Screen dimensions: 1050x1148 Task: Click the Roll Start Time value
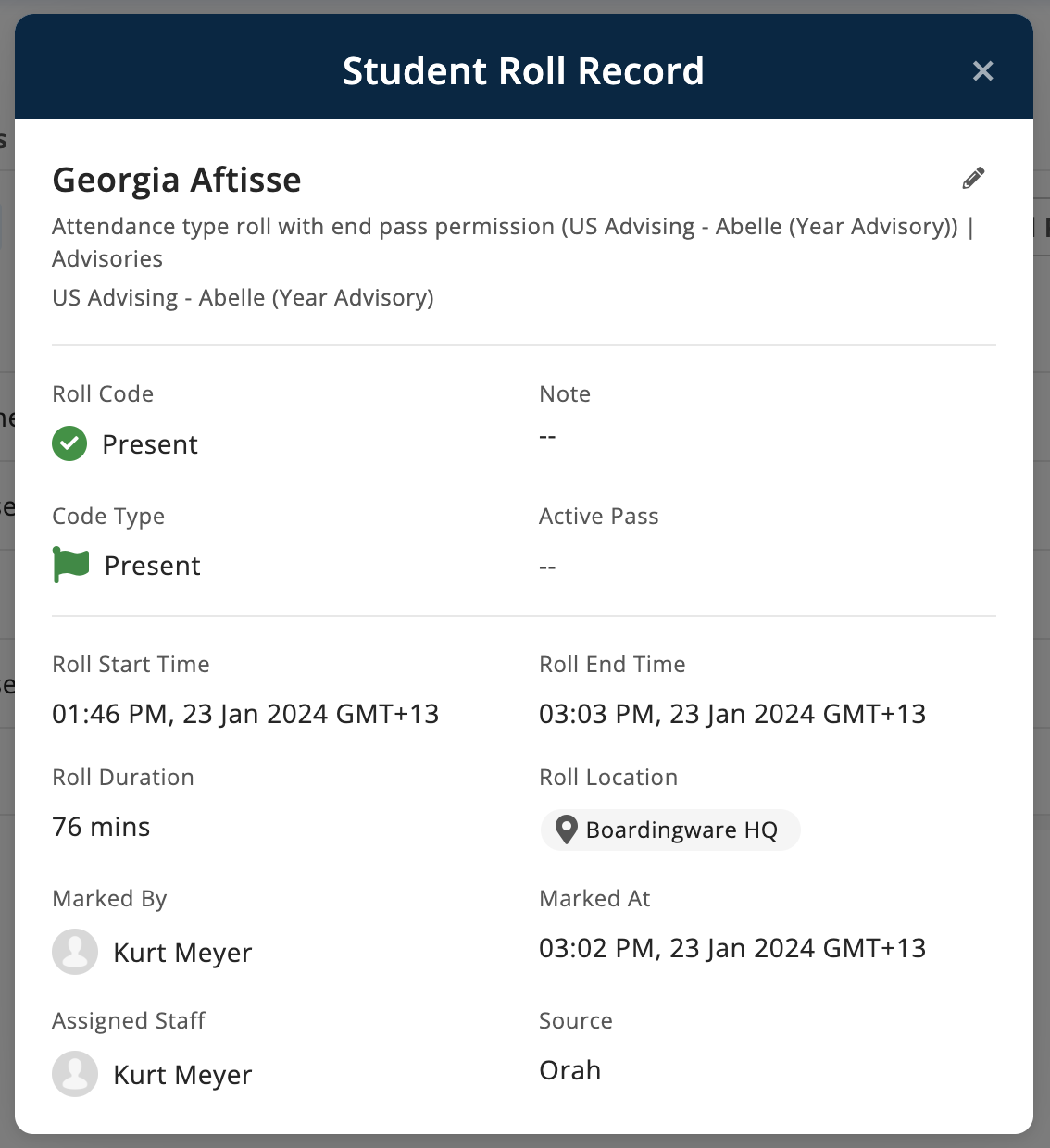pyautogui.click(x=245, y=714)
